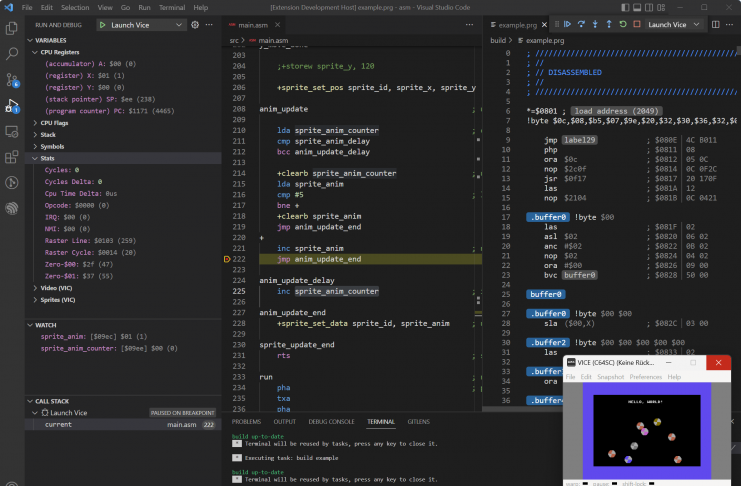
Task: Toggle the breakpoint at line 222
Action: 227,259
